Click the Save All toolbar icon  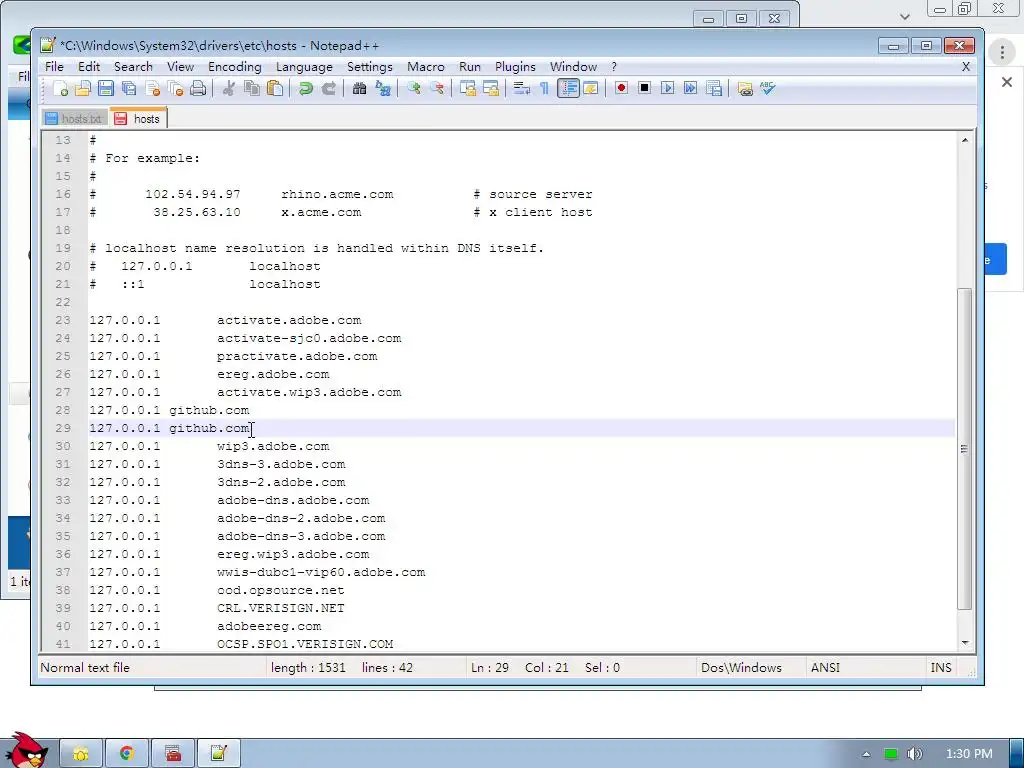(129, 88)
